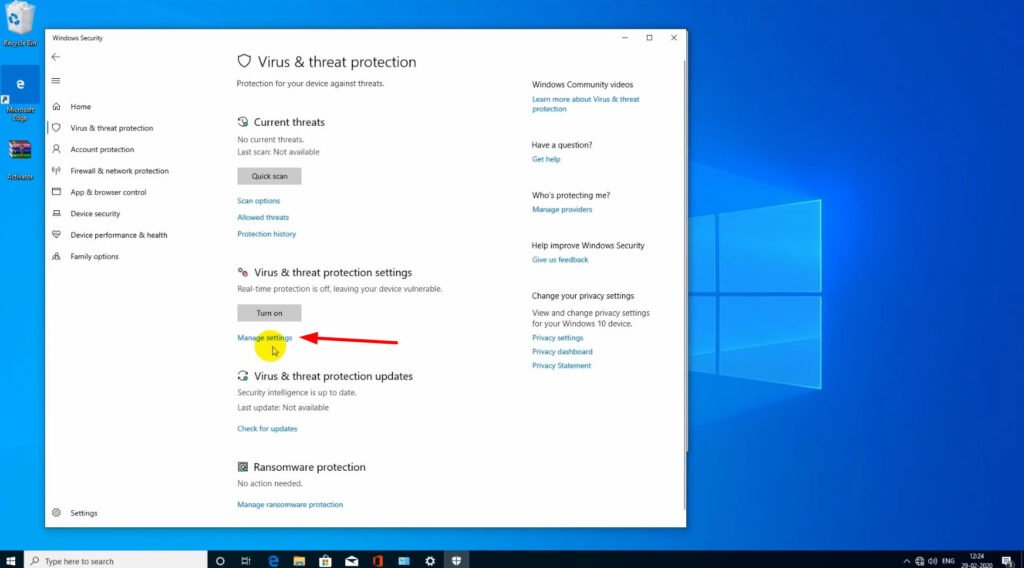Click the Settings gear icon in sidebar

point(56,513)
